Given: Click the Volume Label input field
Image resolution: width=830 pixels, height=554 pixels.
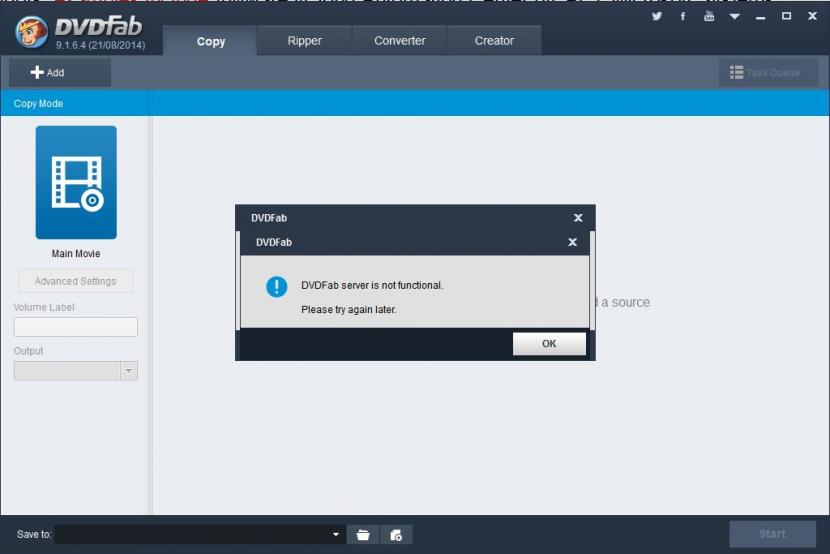Looking at the screenshot, I should (x=76, y=327).
